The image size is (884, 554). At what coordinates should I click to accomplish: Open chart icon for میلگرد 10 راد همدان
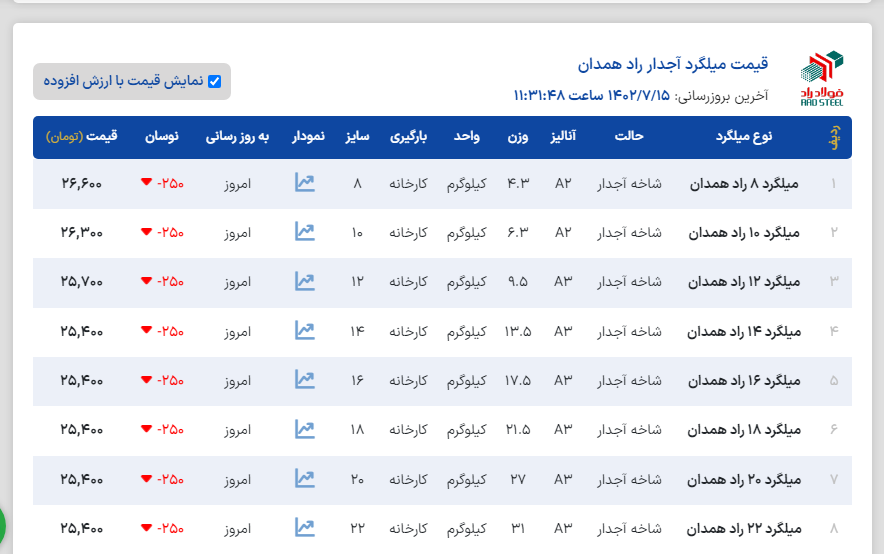(305, 232)
